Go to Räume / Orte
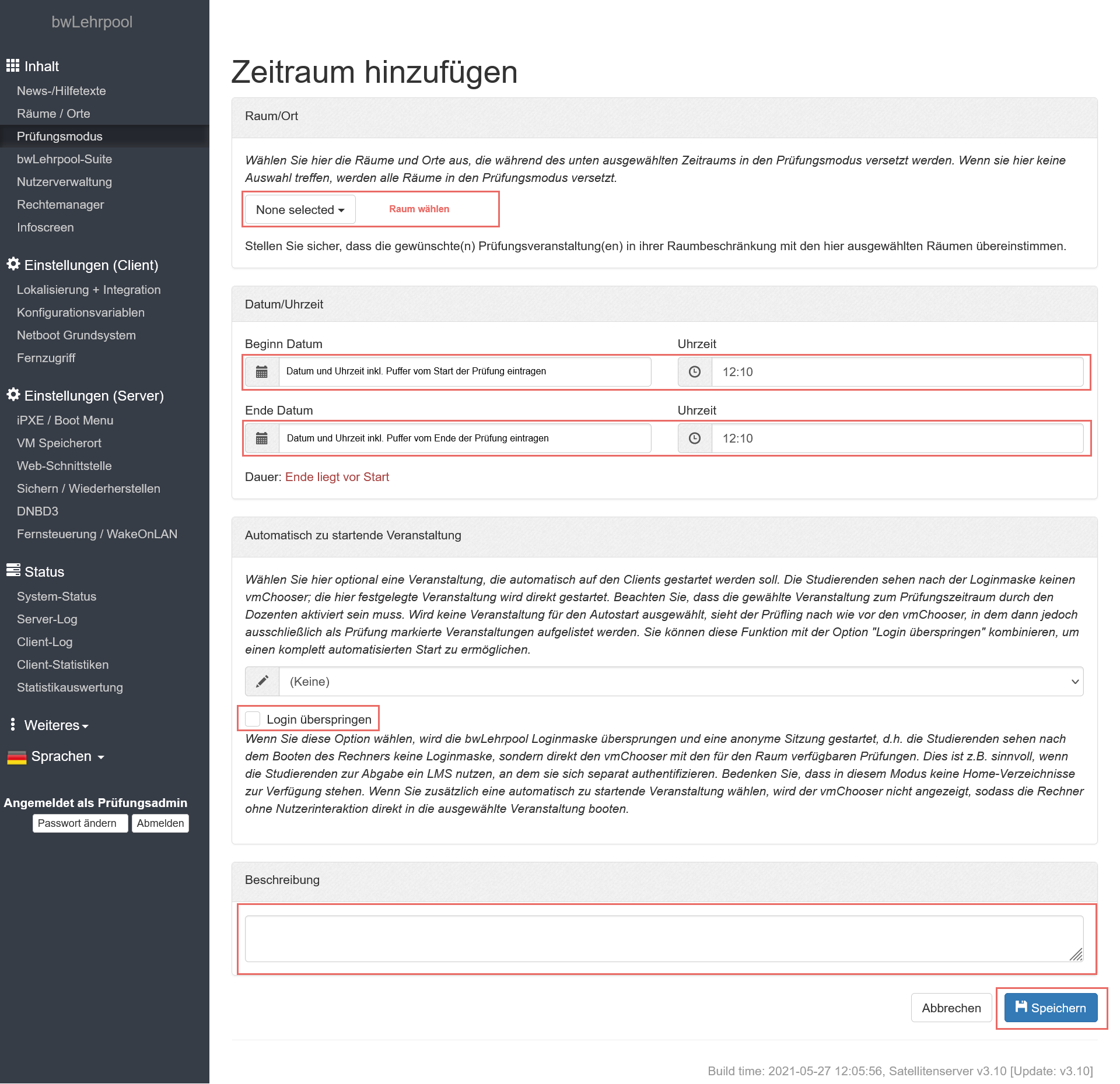The height and width of the screenshot is (1084, 1120). click(54, 114)
